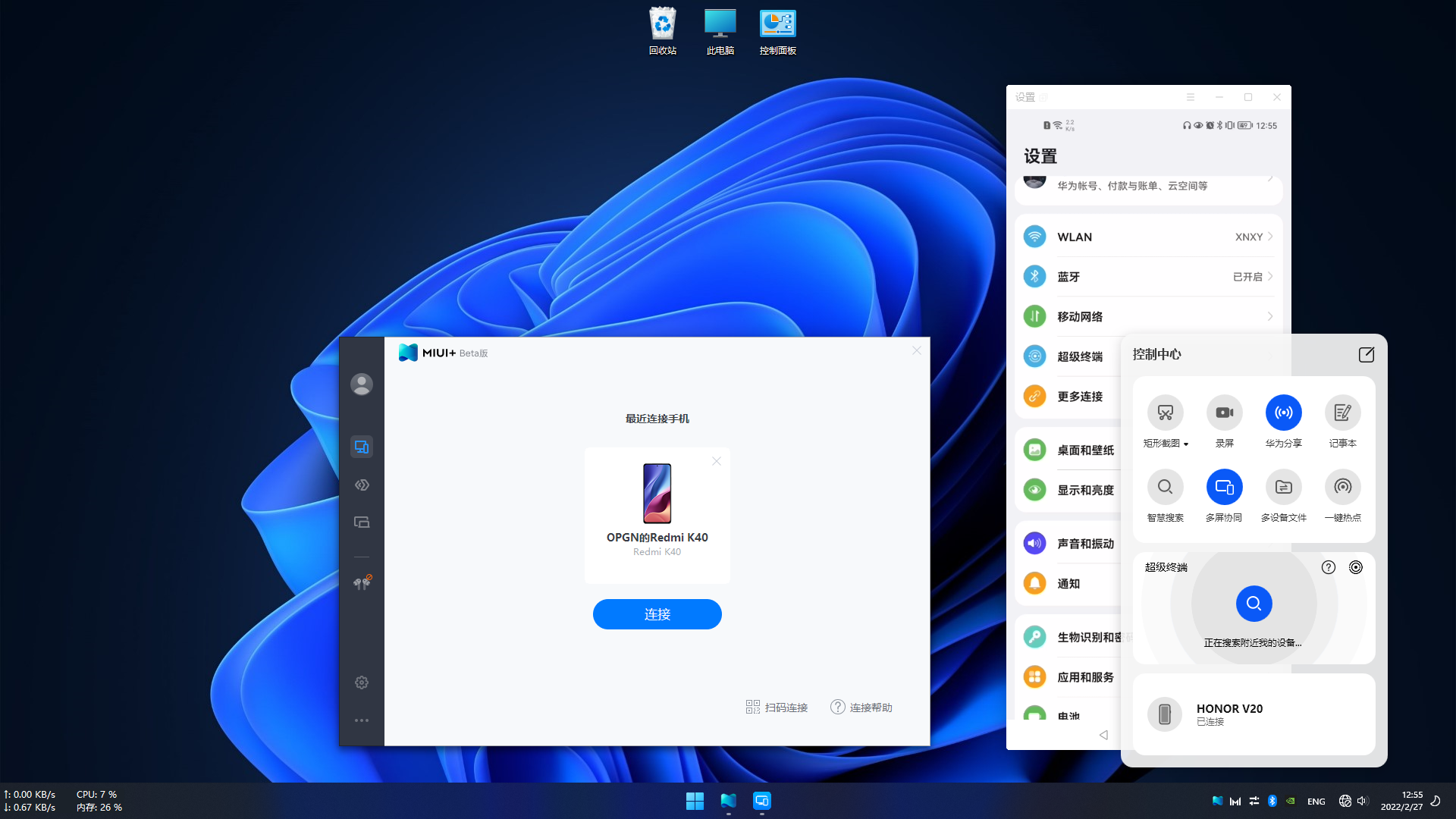Open 多设备文件 multi-device files
The width and height of the screenshot is (1456, 819).
[1284, 487]
